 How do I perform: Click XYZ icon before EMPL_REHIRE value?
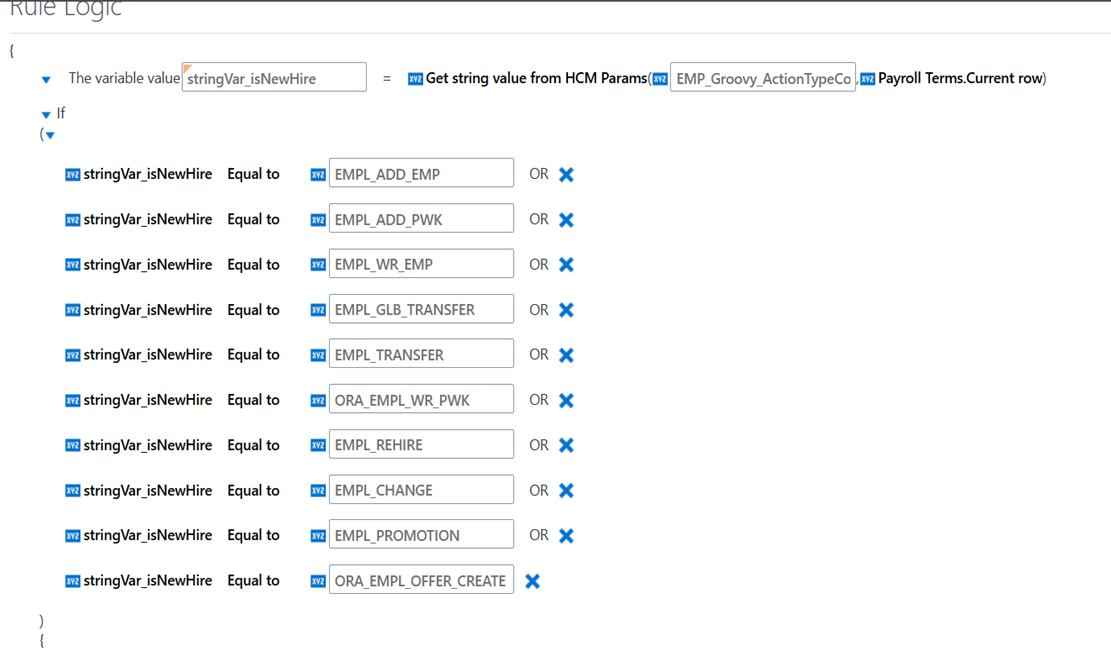pos(318,446)
